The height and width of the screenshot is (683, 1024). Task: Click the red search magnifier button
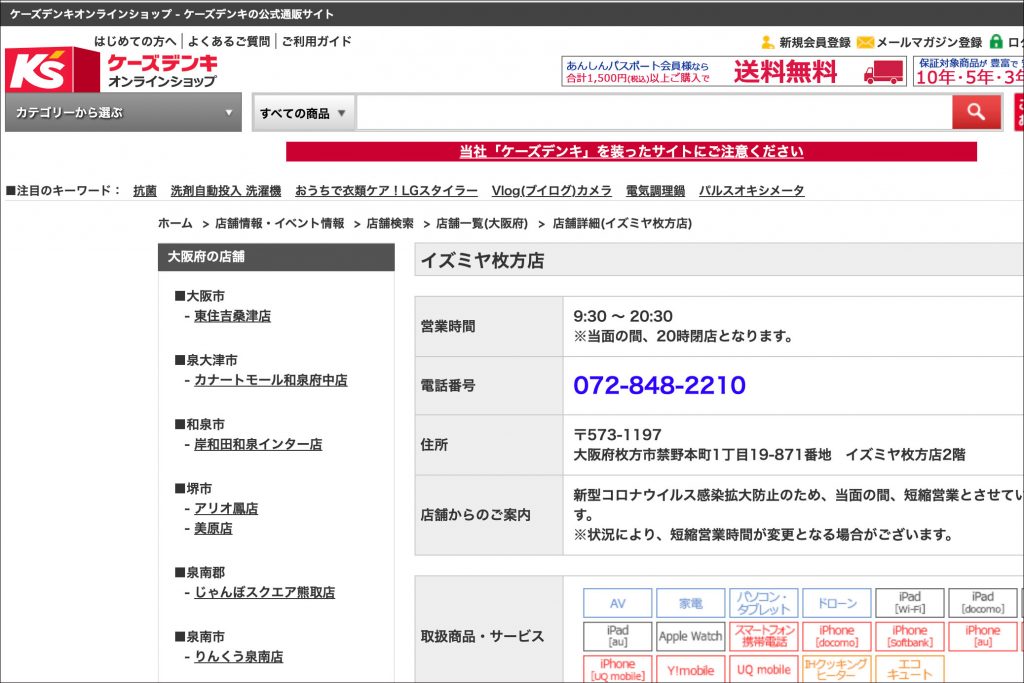[x=976, y=112]
